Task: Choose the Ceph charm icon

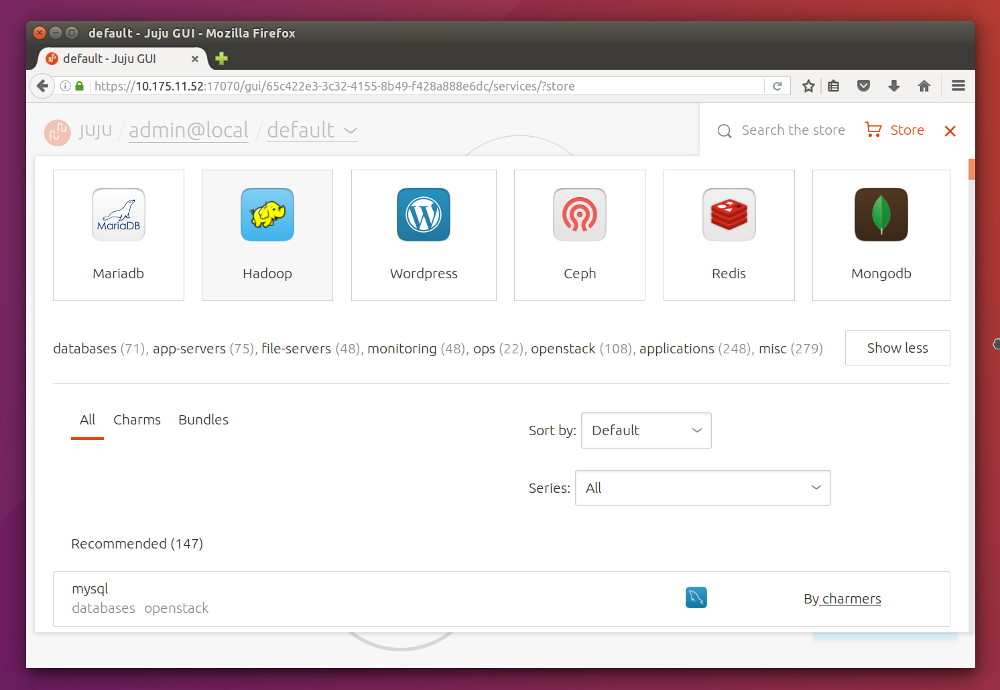Action: [x=579, y=214]
